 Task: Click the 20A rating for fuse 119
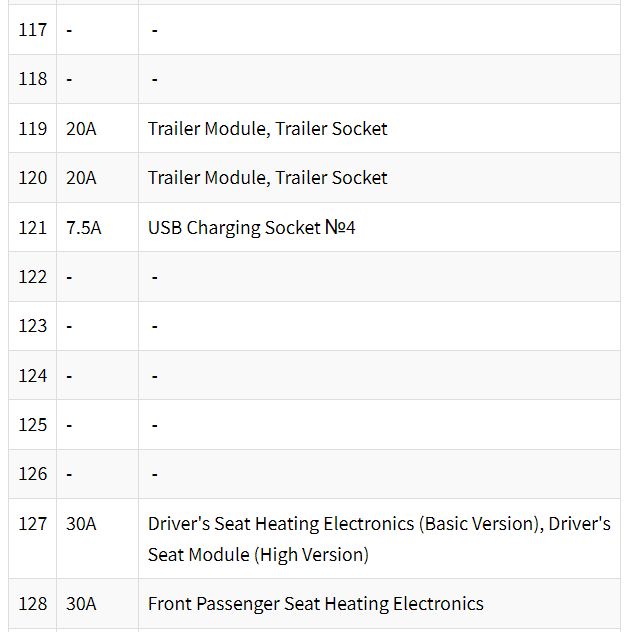point(81,129)
